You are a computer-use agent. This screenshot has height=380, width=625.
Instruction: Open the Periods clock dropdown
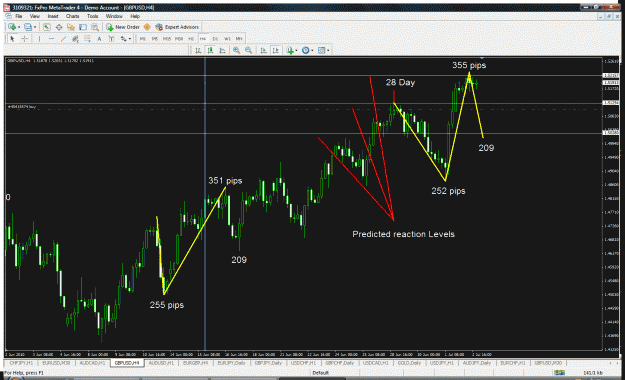pos(307,50)
